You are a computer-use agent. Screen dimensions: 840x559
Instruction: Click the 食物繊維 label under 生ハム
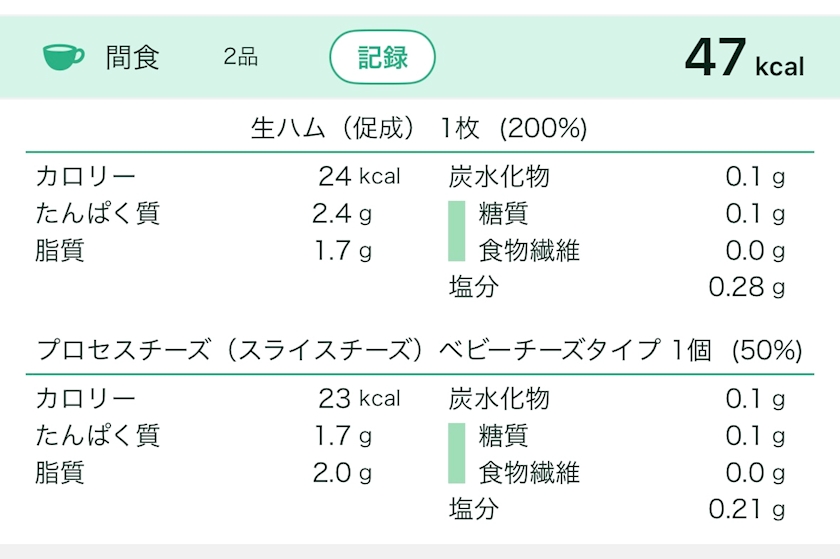tap(529, 250)
